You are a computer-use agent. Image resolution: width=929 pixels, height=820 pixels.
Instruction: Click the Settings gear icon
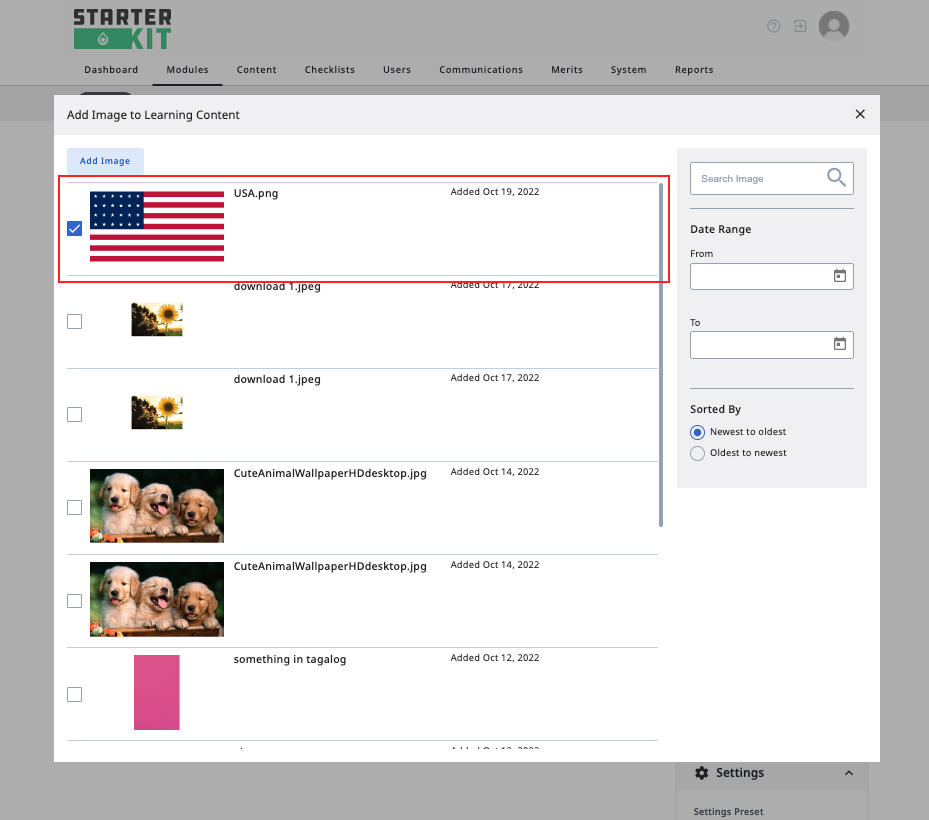point(701,773)
